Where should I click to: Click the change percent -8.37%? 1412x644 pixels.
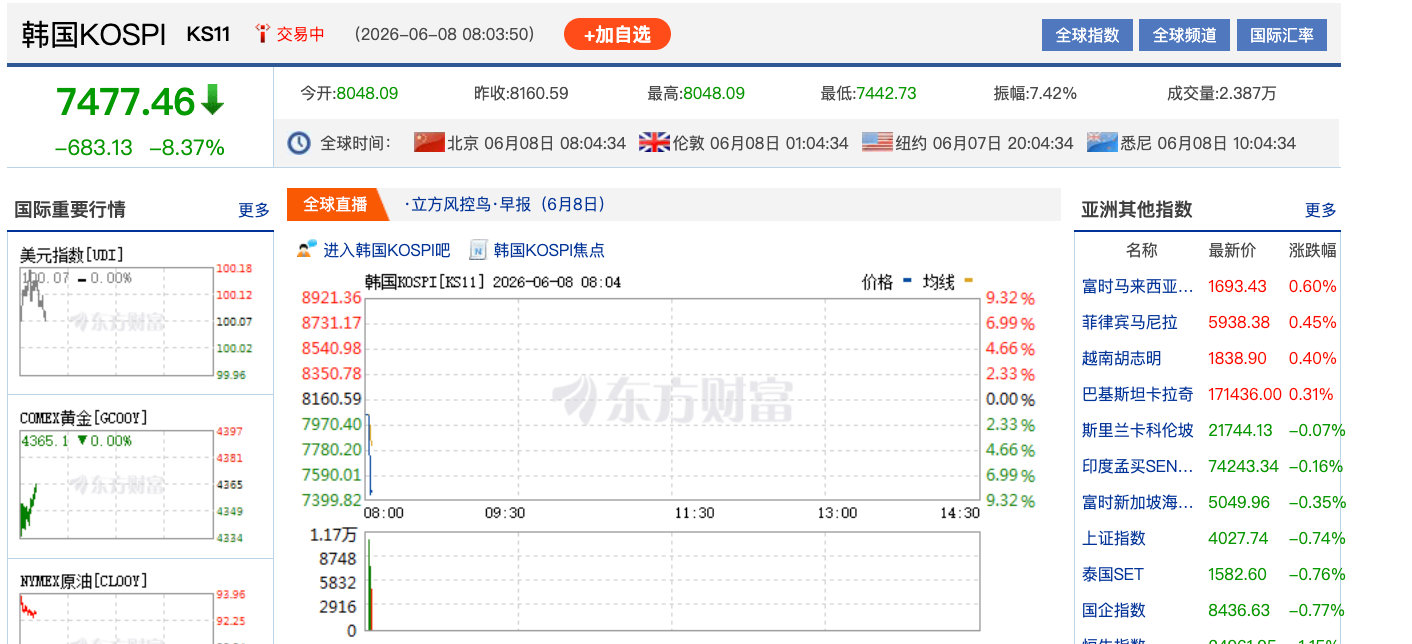pos(187,148)
